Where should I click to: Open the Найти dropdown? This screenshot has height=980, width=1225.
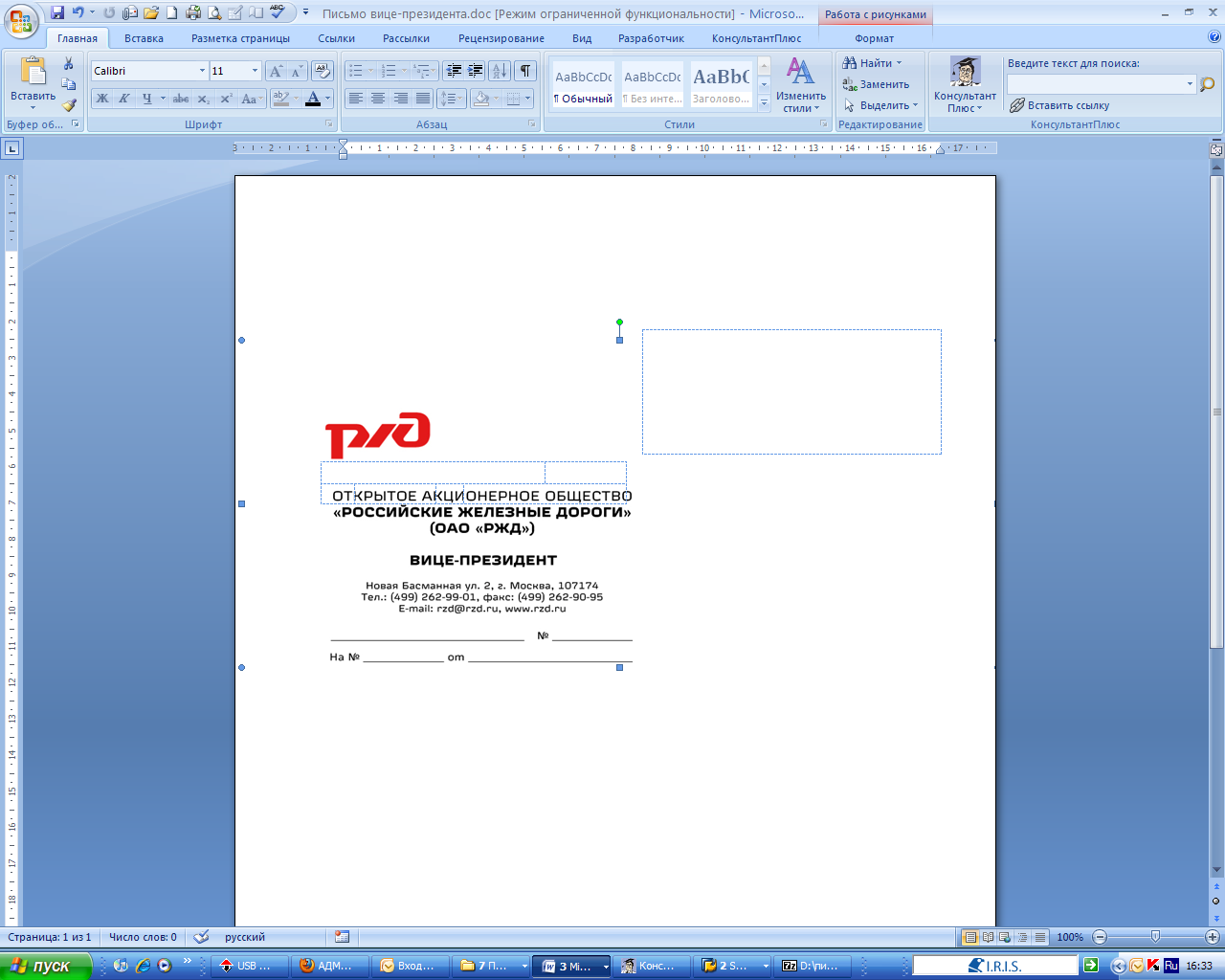pos(873,63)
